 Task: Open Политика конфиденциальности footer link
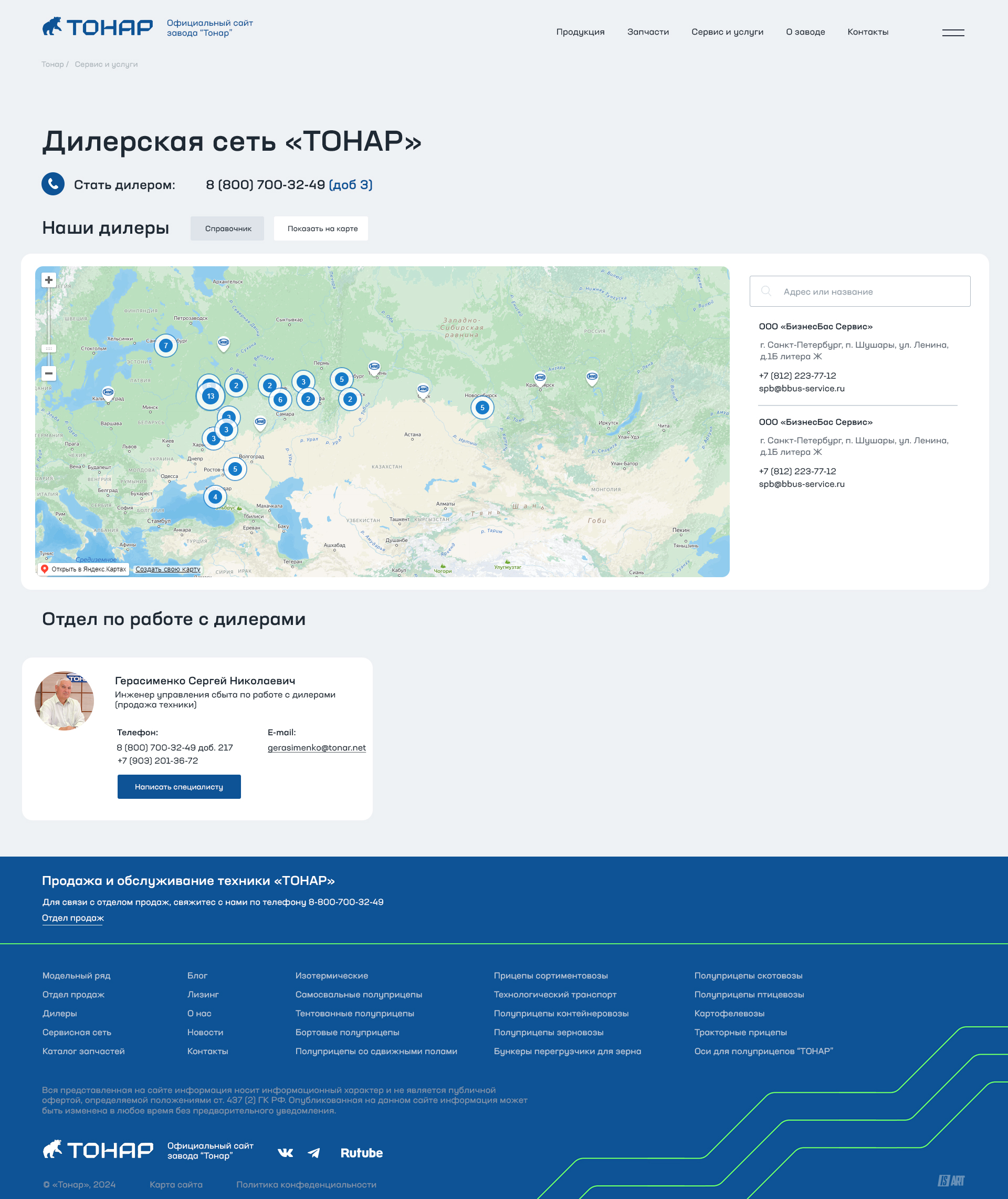coord(306,1185)
